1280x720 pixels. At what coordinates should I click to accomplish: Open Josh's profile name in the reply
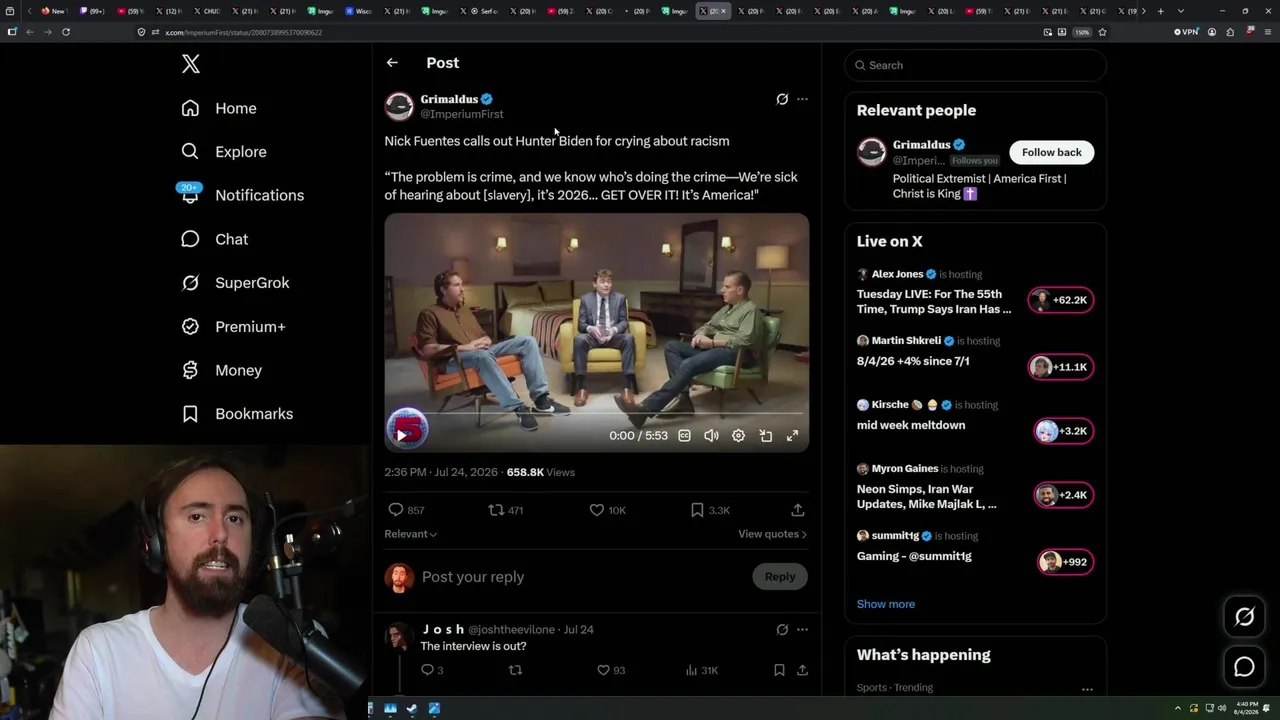tap(444, 630)
